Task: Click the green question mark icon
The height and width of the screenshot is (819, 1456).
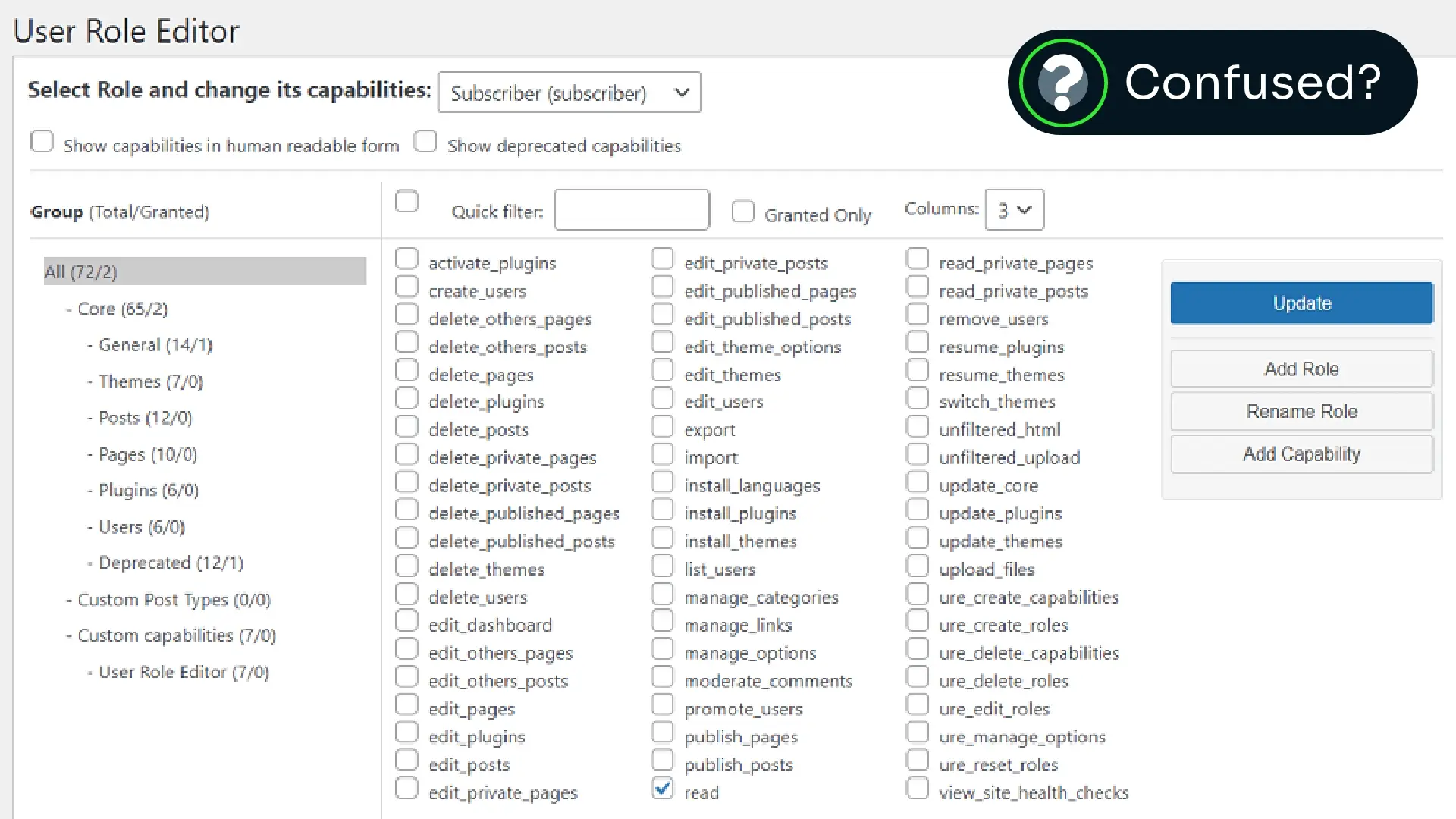Action: pos(1063,83)
